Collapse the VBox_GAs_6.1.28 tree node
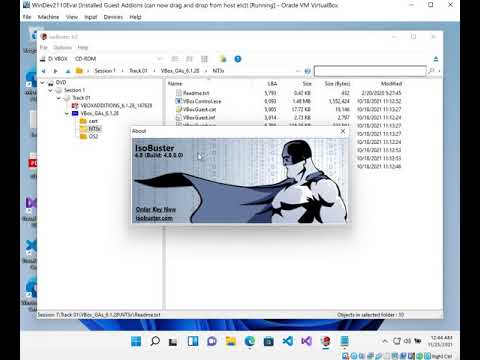The height and width of the screenshot is (360, 480). 67,113
